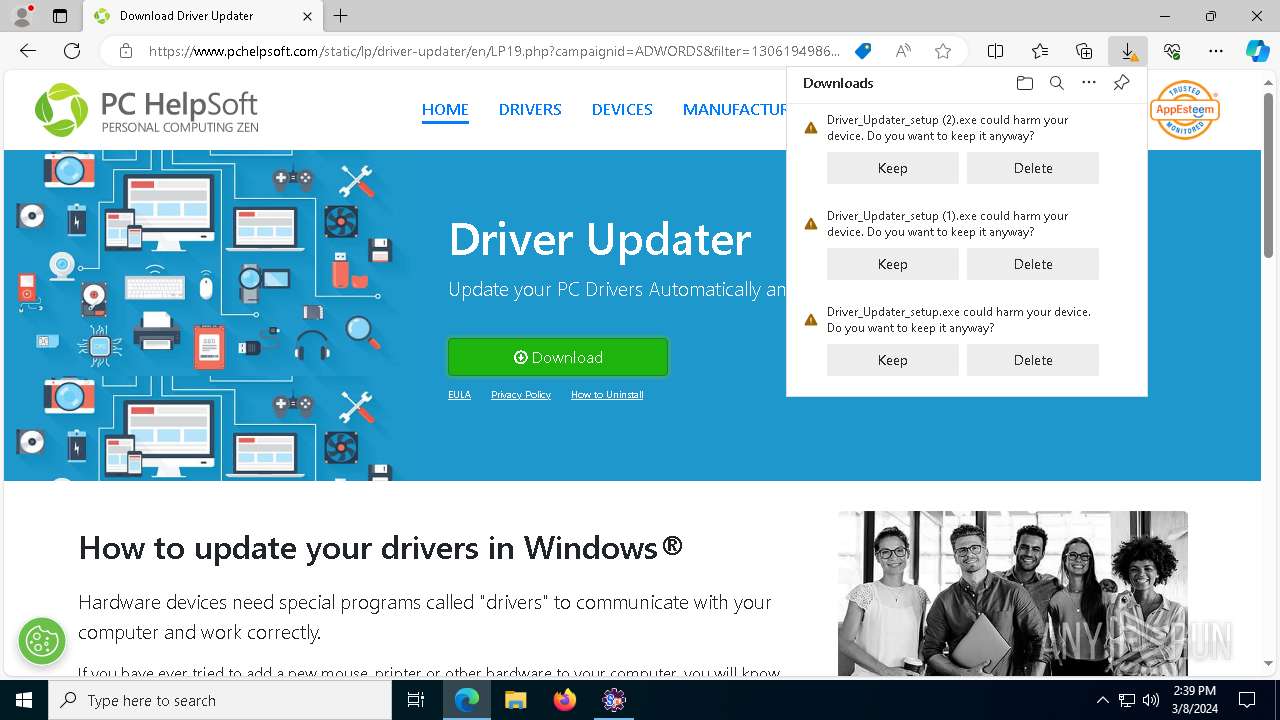
Task: Open the shopping tag icon in address bar
Action: pos(863,51)
